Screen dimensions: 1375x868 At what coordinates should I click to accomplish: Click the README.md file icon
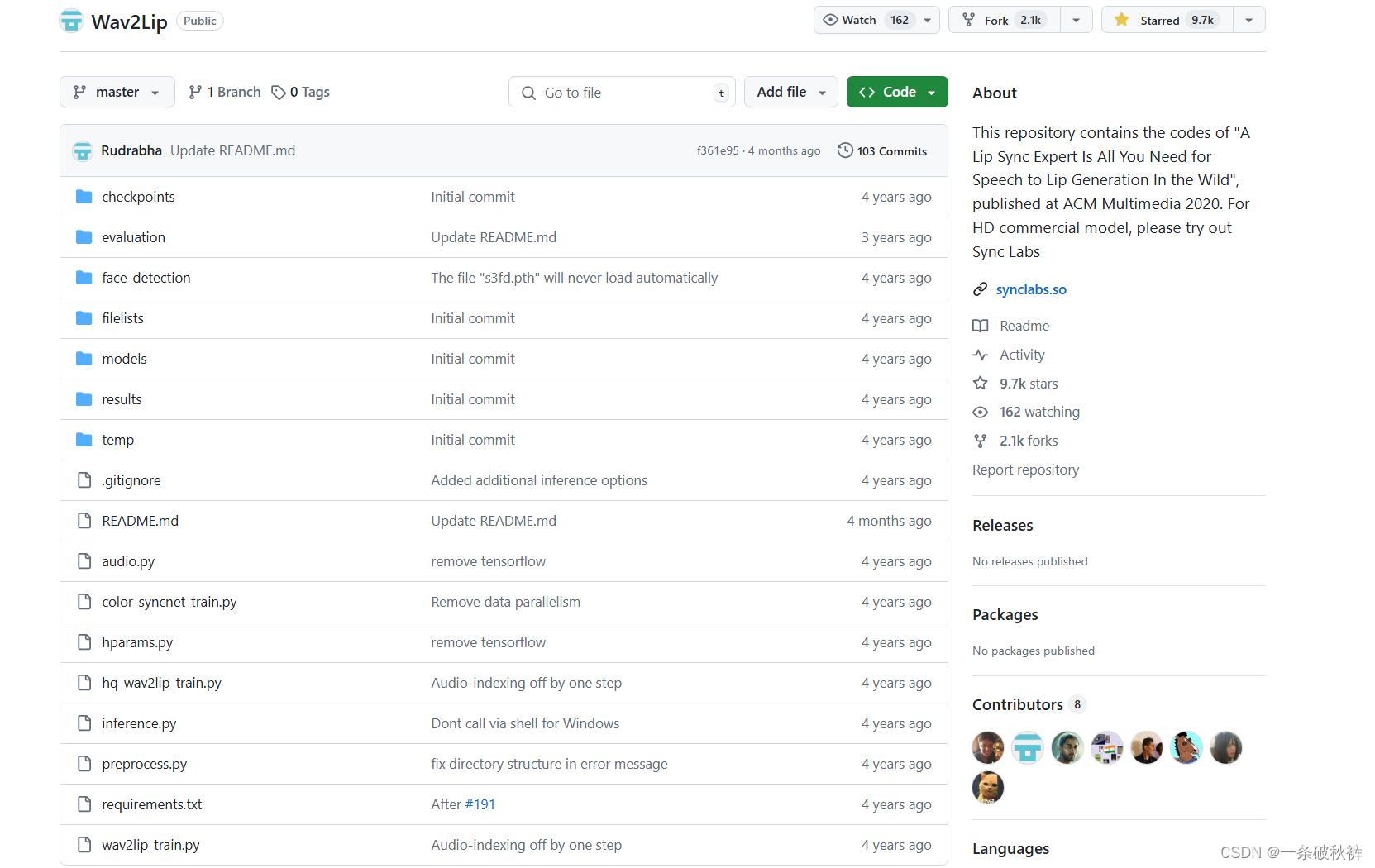(84, 521)
